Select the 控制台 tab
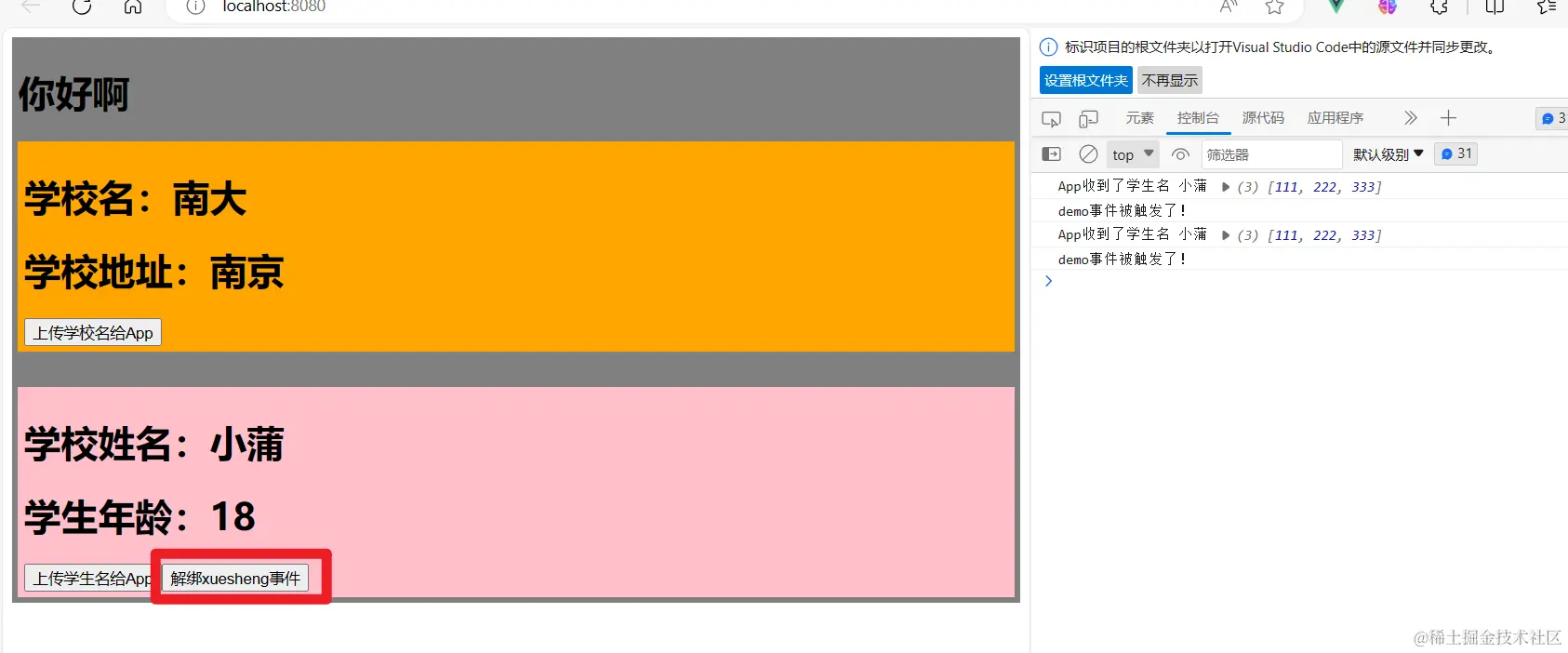This screenshot has height=653, width=1568. click(x=1198, y=118)
